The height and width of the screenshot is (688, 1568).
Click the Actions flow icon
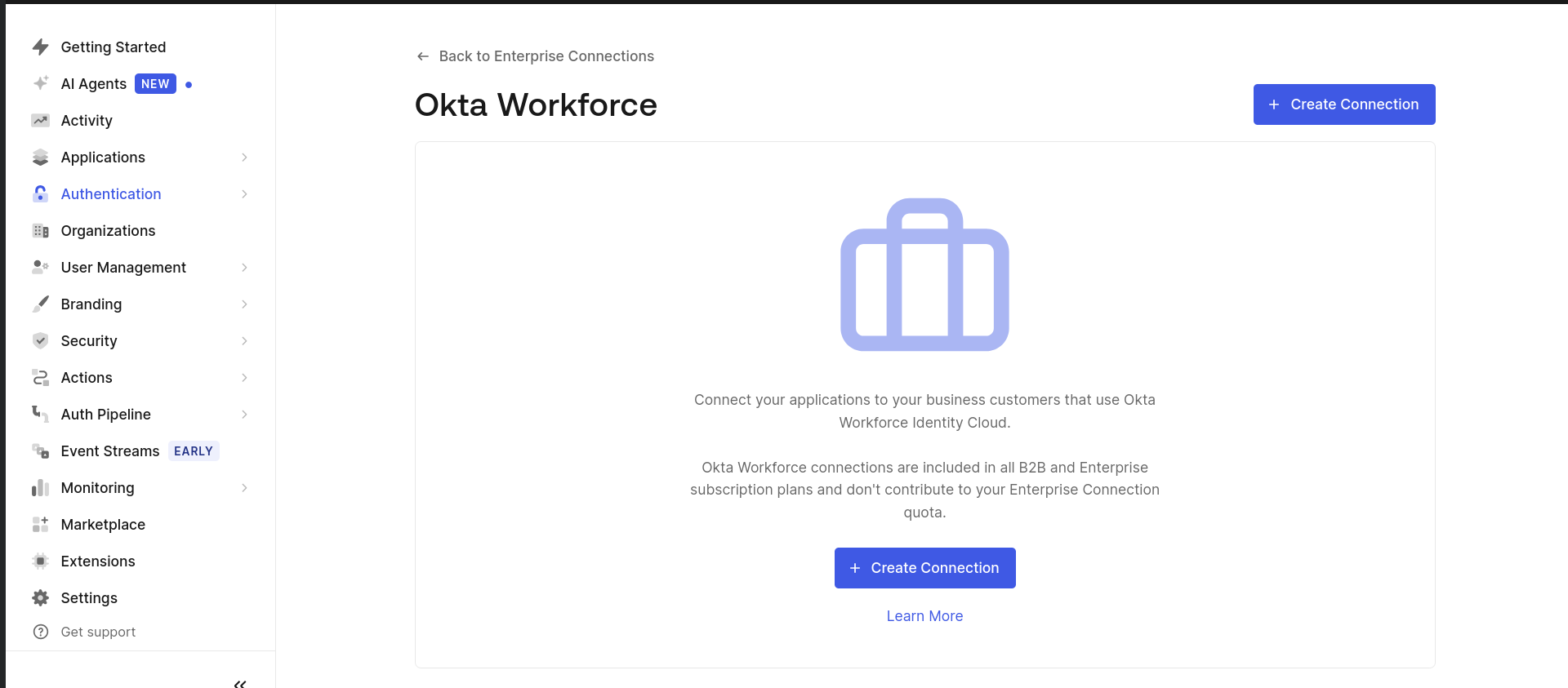coord(40,378)
